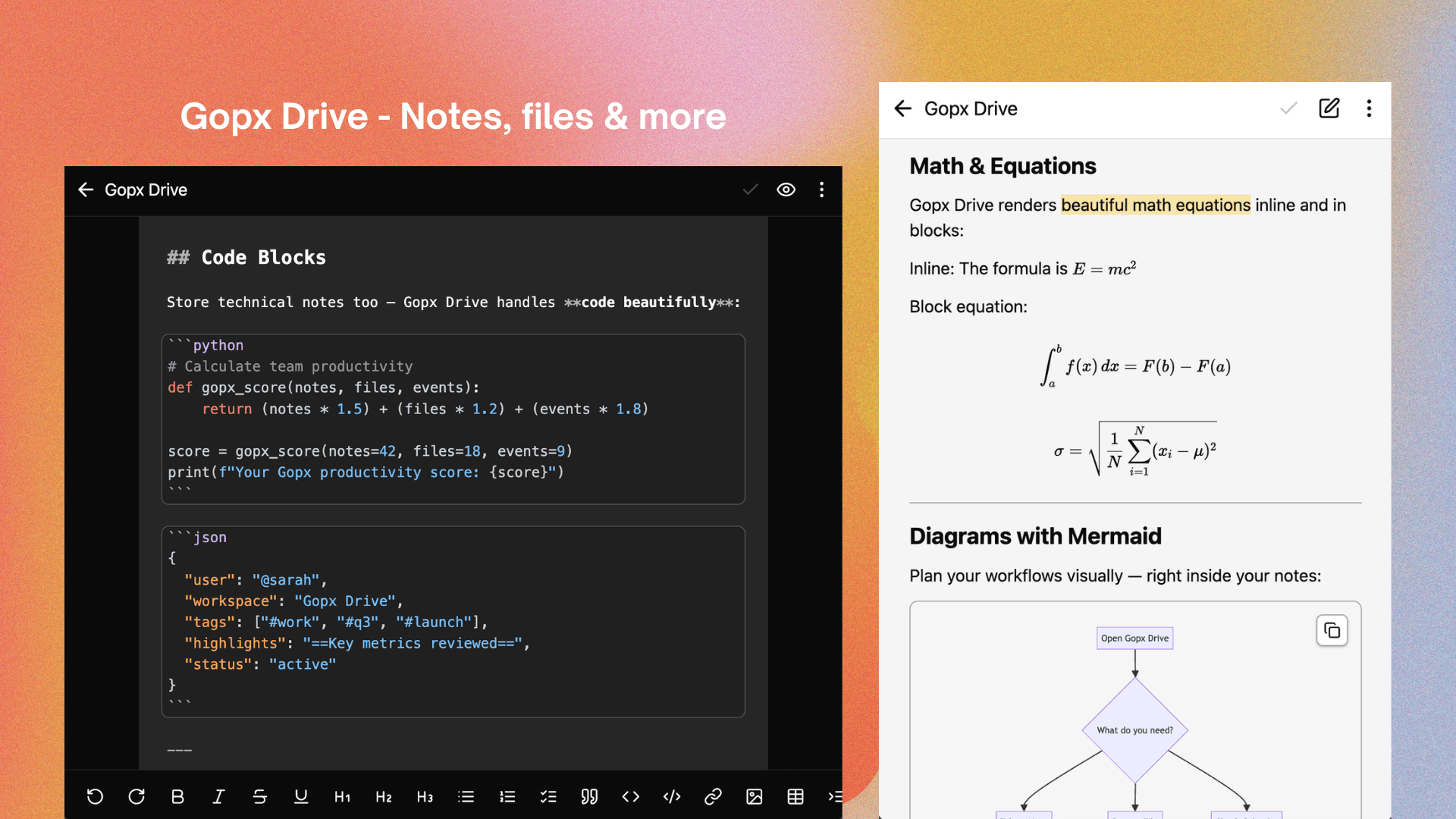Insert an image
Viewport: 1456px width, 819px height.
754,796
